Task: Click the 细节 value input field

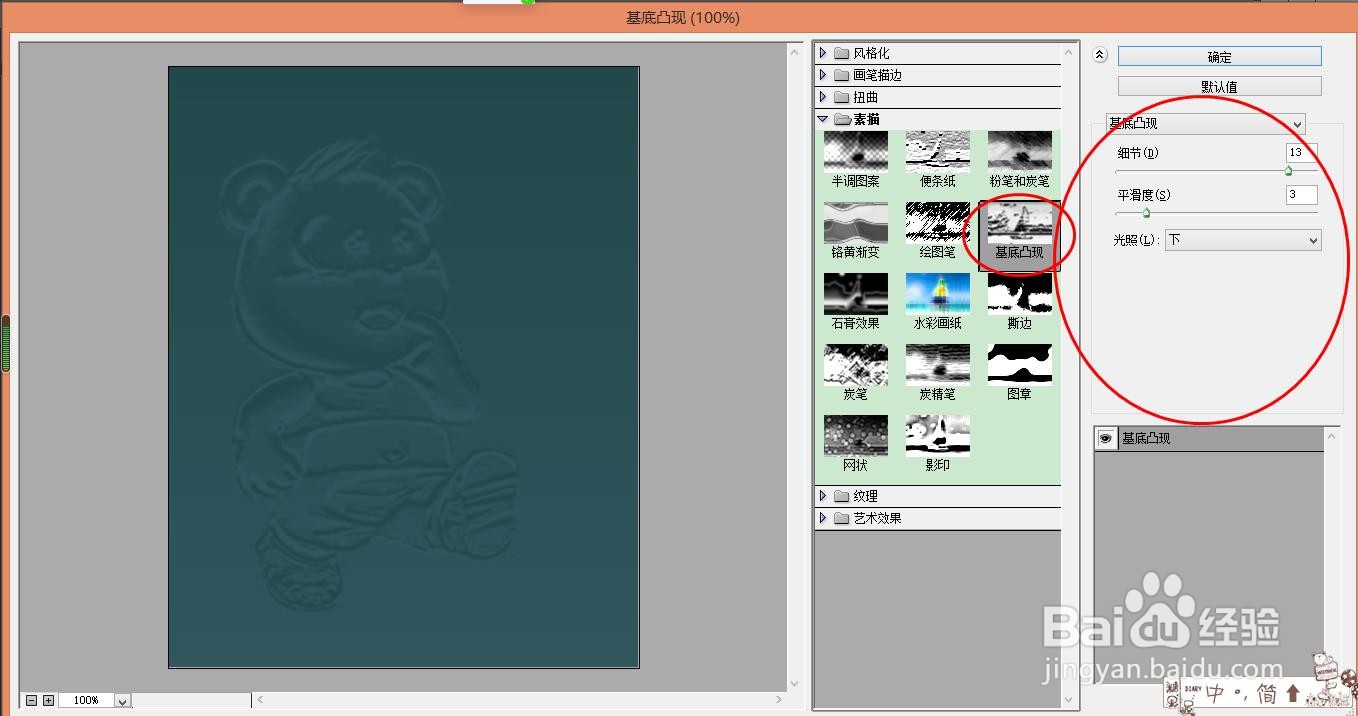Action: click(x=1302, y=153)
